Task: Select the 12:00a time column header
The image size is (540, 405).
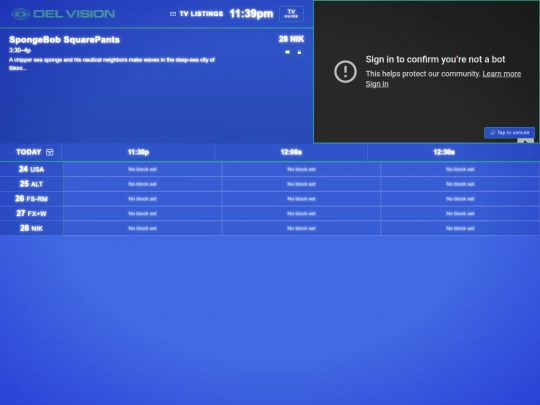Action: coord(291,152)
